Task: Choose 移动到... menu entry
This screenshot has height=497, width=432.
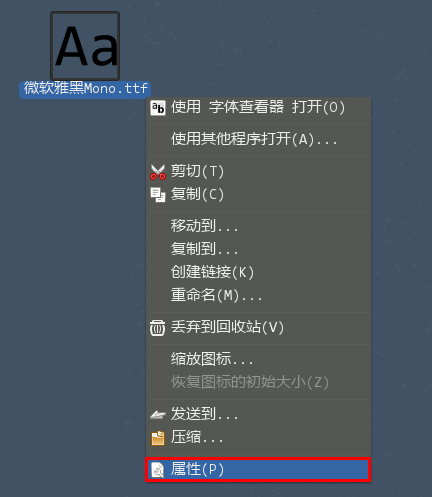Action: click(x=258, y=226)
